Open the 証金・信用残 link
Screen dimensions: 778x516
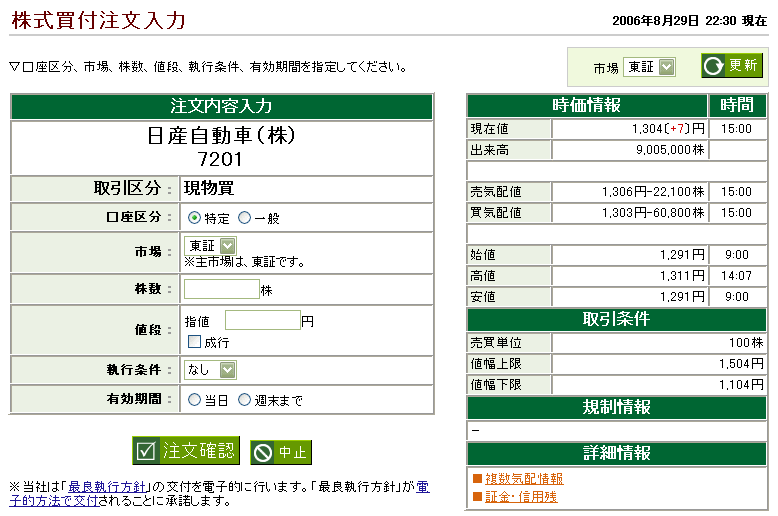pos(521,497)
